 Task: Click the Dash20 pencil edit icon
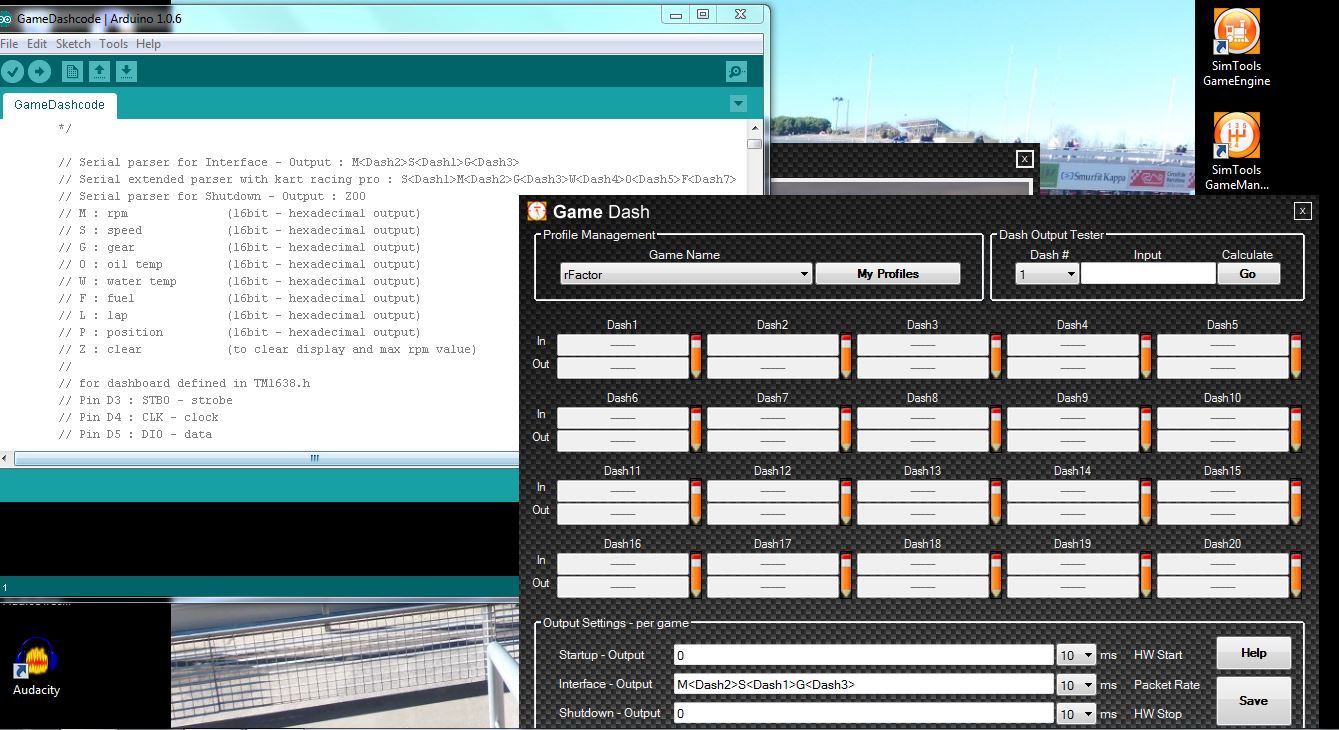click(x=1296, y=575)
